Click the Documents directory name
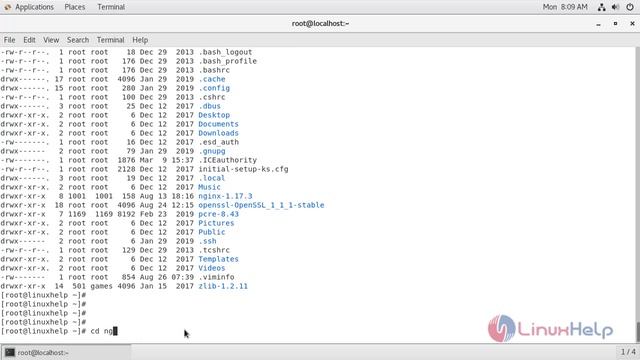 coord(218,124)
